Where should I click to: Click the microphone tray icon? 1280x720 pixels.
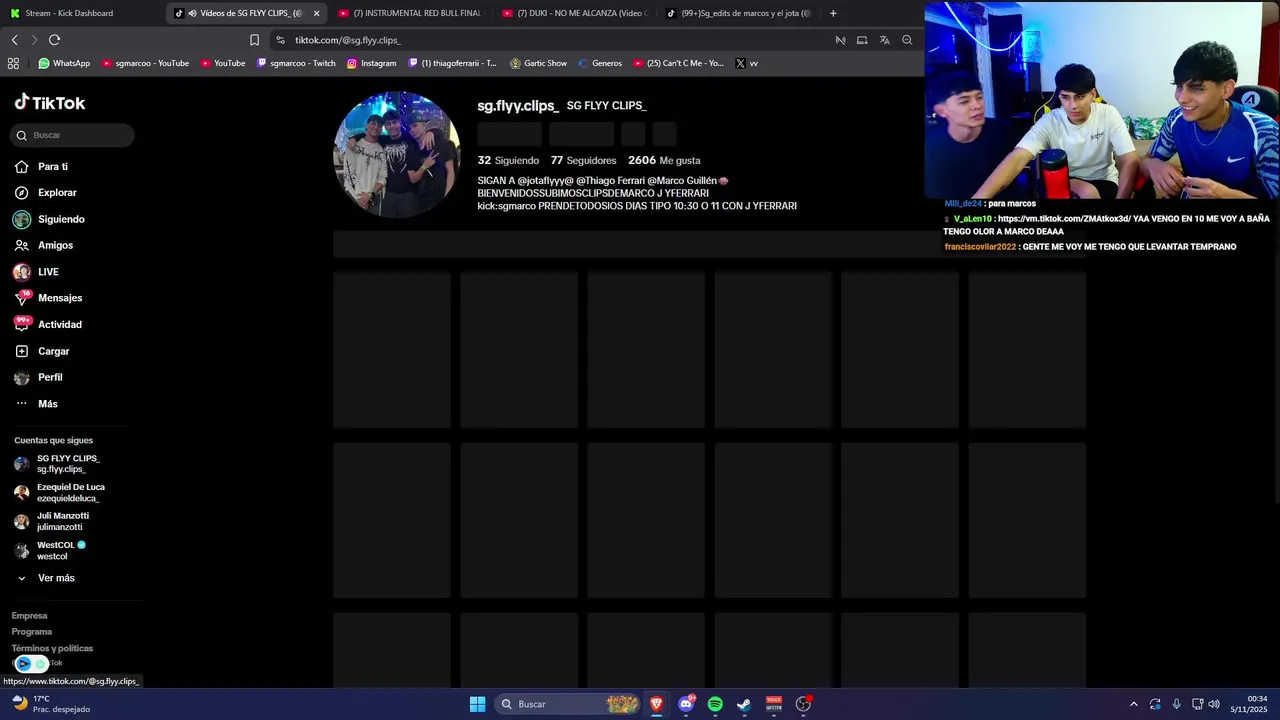(x=1176, y=704)
